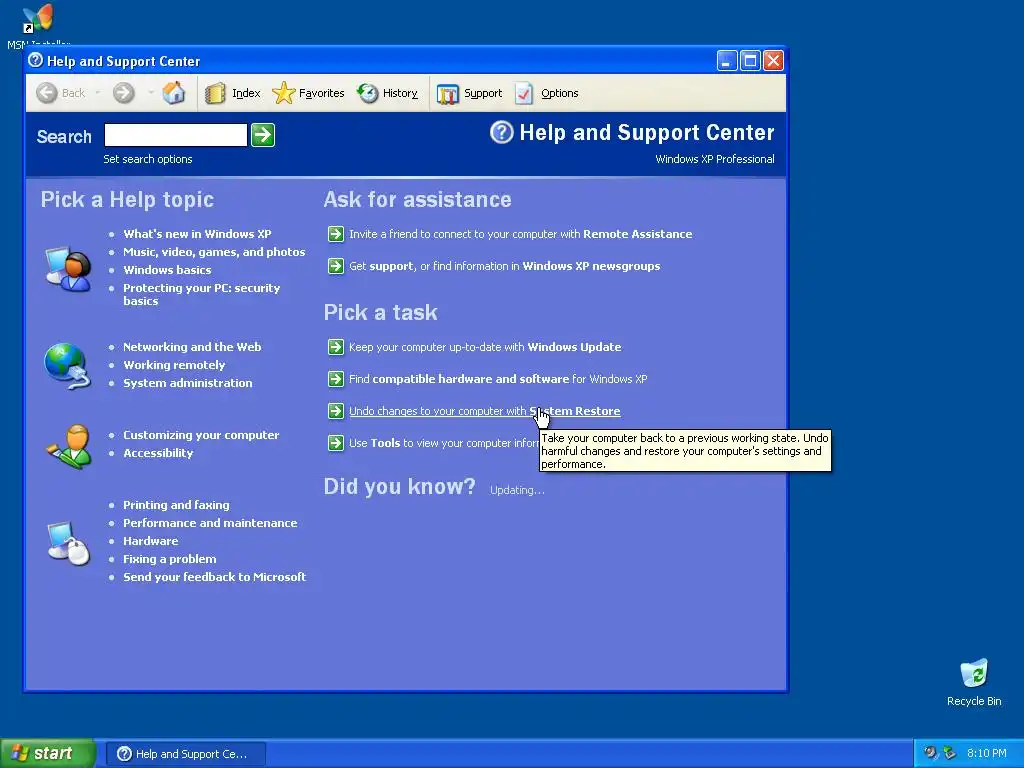Open Fixing a problem topic

coord(170,559)
